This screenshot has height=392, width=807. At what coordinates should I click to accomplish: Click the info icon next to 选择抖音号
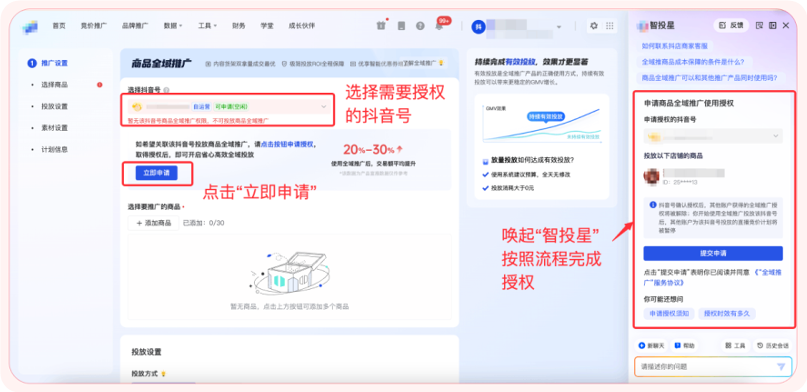coord(166,90)
